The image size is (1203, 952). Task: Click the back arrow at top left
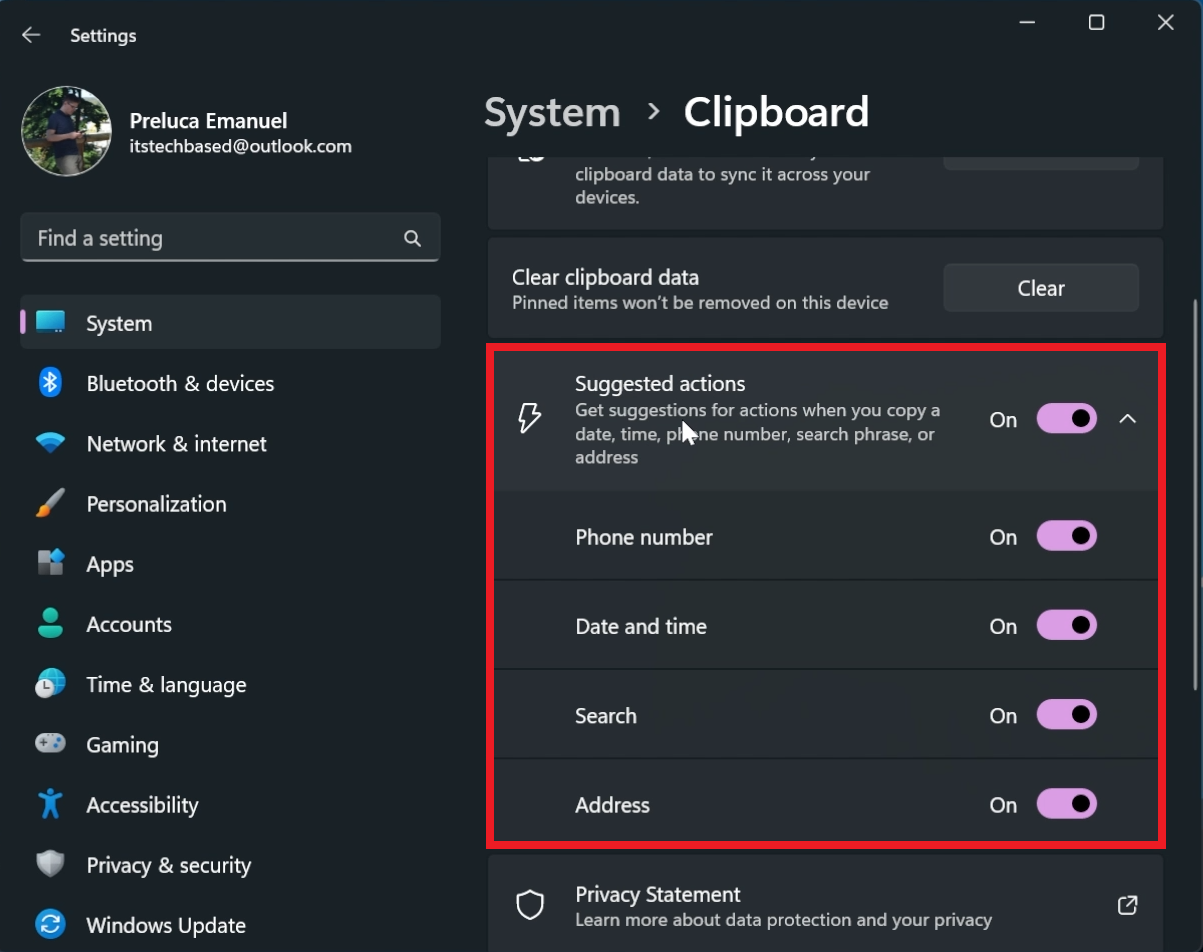point(31,34)
